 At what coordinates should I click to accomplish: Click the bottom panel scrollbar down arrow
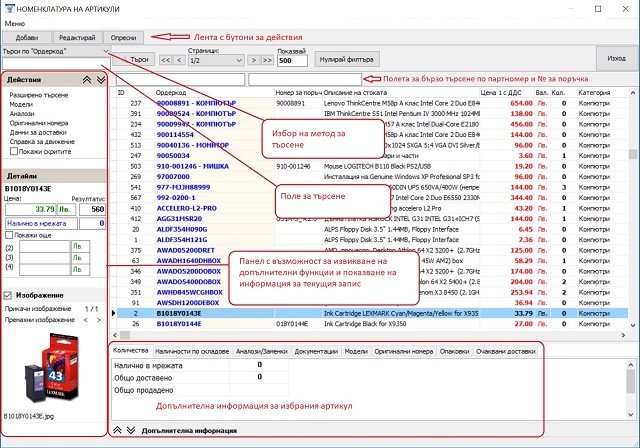click(631, 415)
